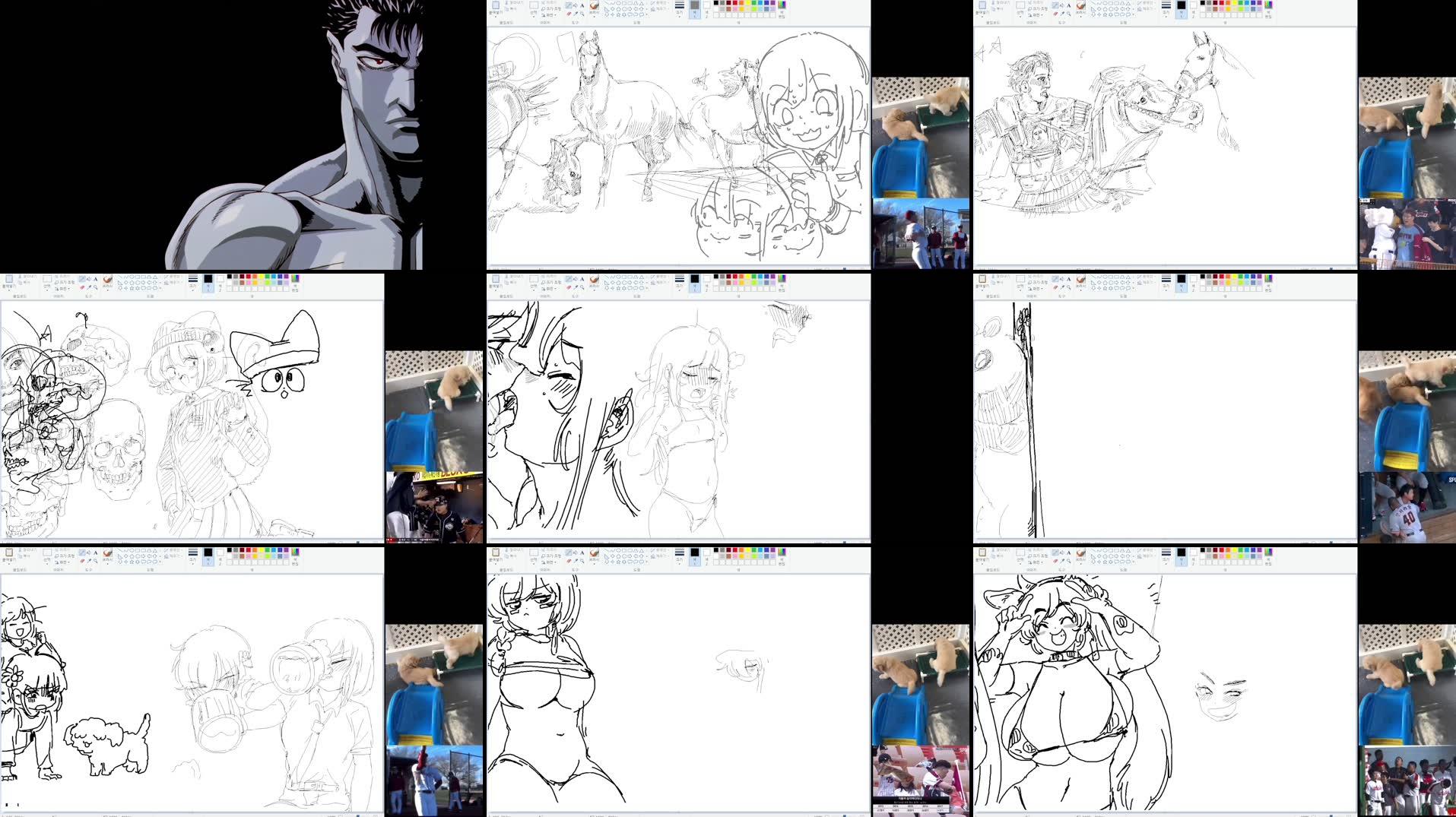Select the star shape in the Shapes gallery
Image resolution: width=1456 pixels, height=817 pixels.
[x=617, y=14]
